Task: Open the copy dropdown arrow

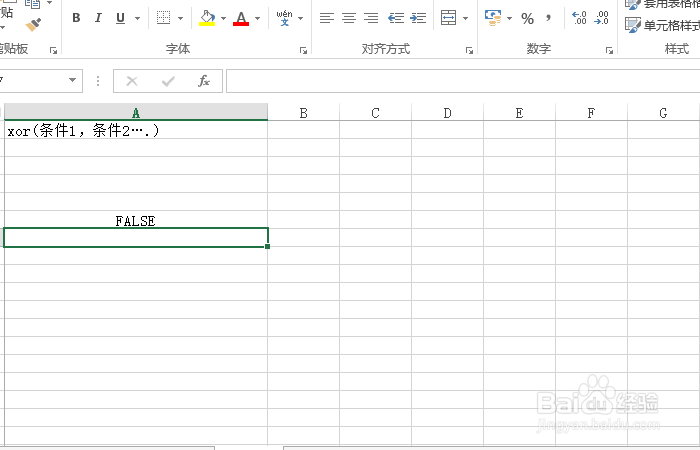Action: (50, 3)
